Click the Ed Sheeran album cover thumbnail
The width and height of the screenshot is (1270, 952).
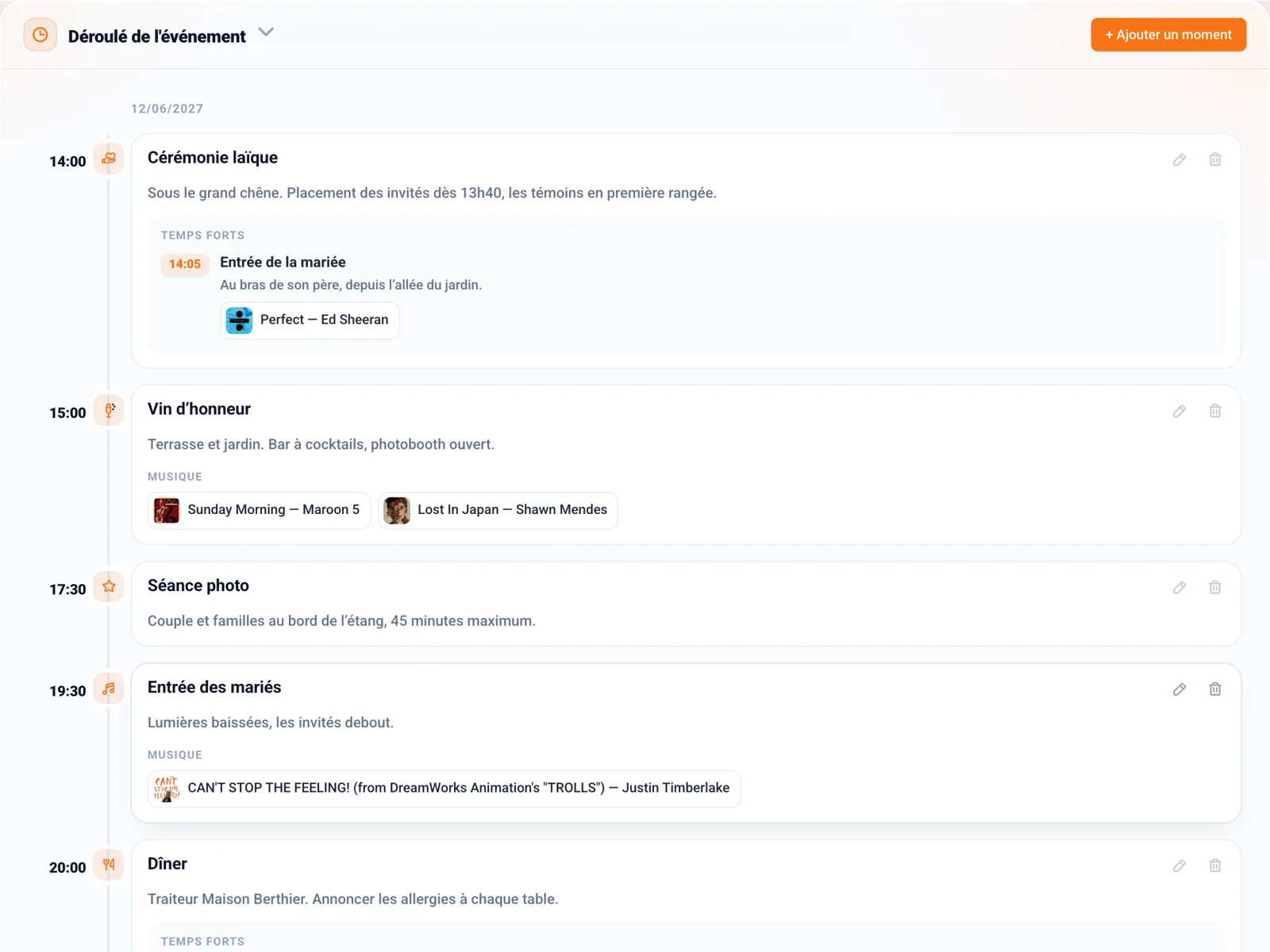click(239, 321)
